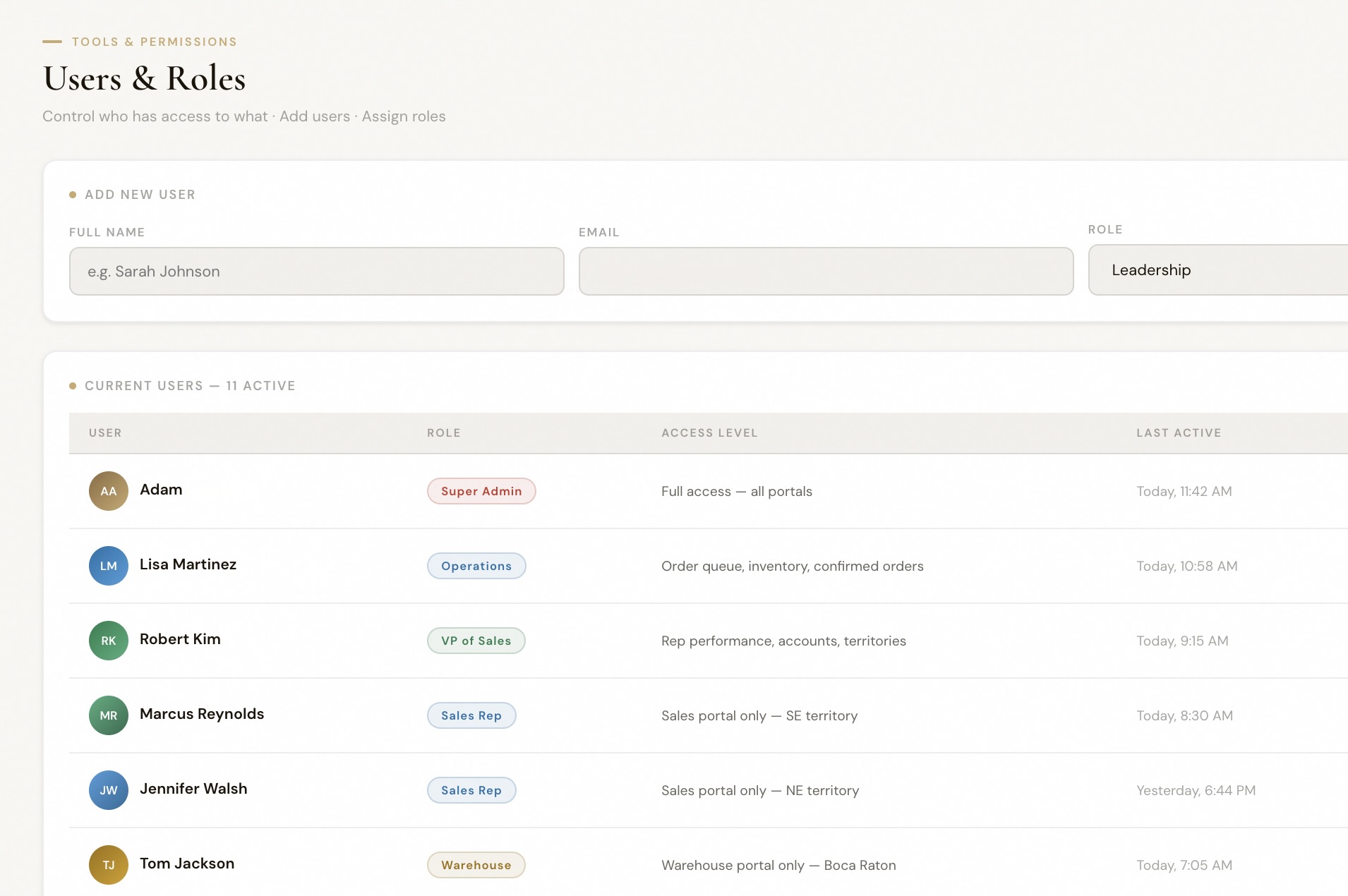Click 'Order queue, inventory, confirmed orders' cell
The image size is (1348, 896).
coord(793,566)
